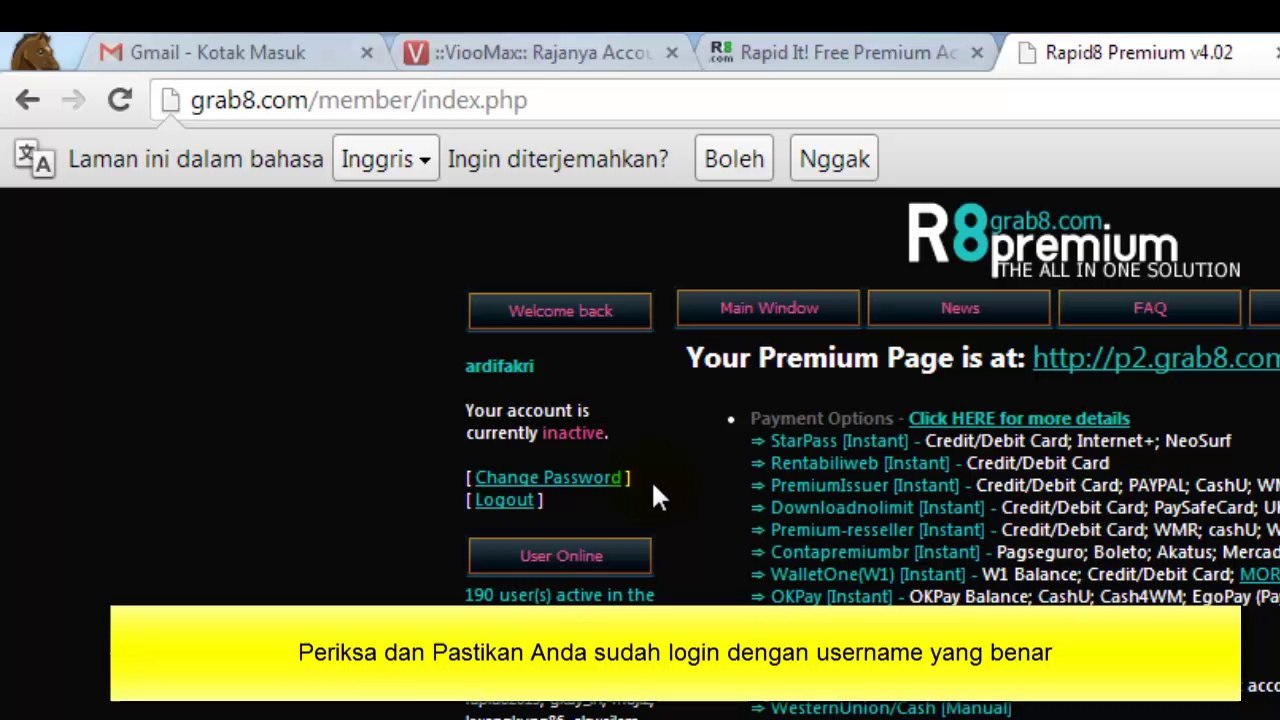Switch to the ViooMax Rajanya Account tab
Image resolution: width=1280 pixels, height=720 pixels.
coord(540,53)
